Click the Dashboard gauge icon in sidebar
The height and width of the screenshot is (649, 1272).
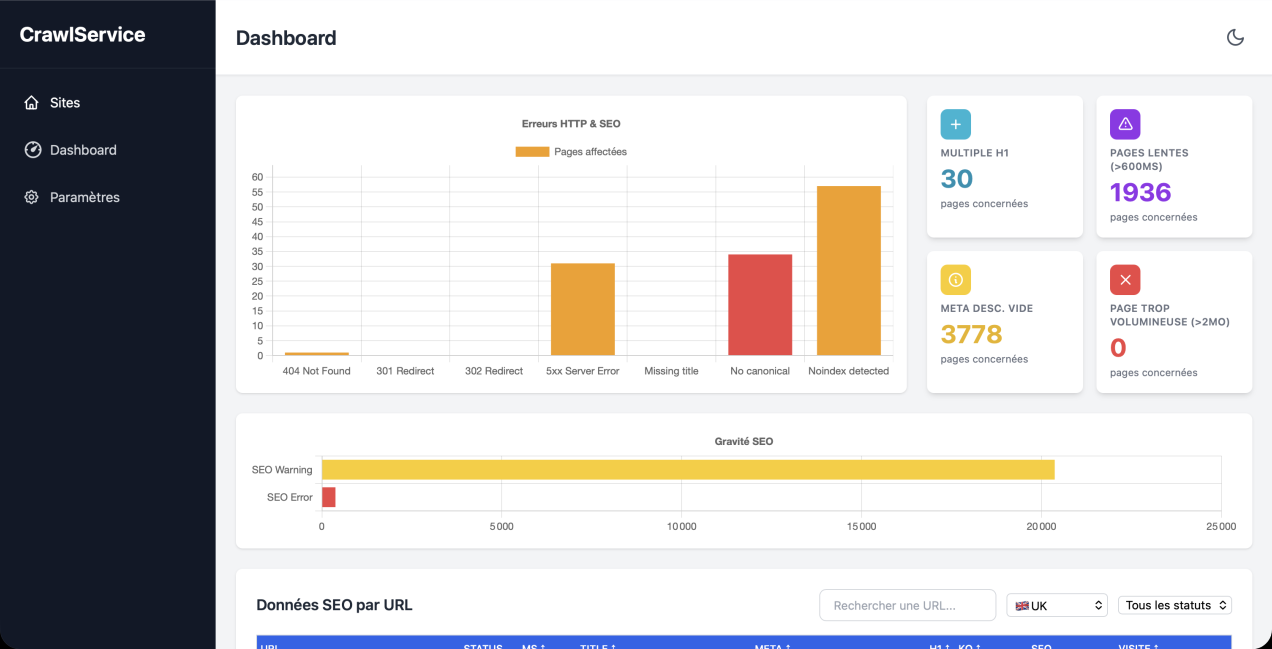(32, 150)
